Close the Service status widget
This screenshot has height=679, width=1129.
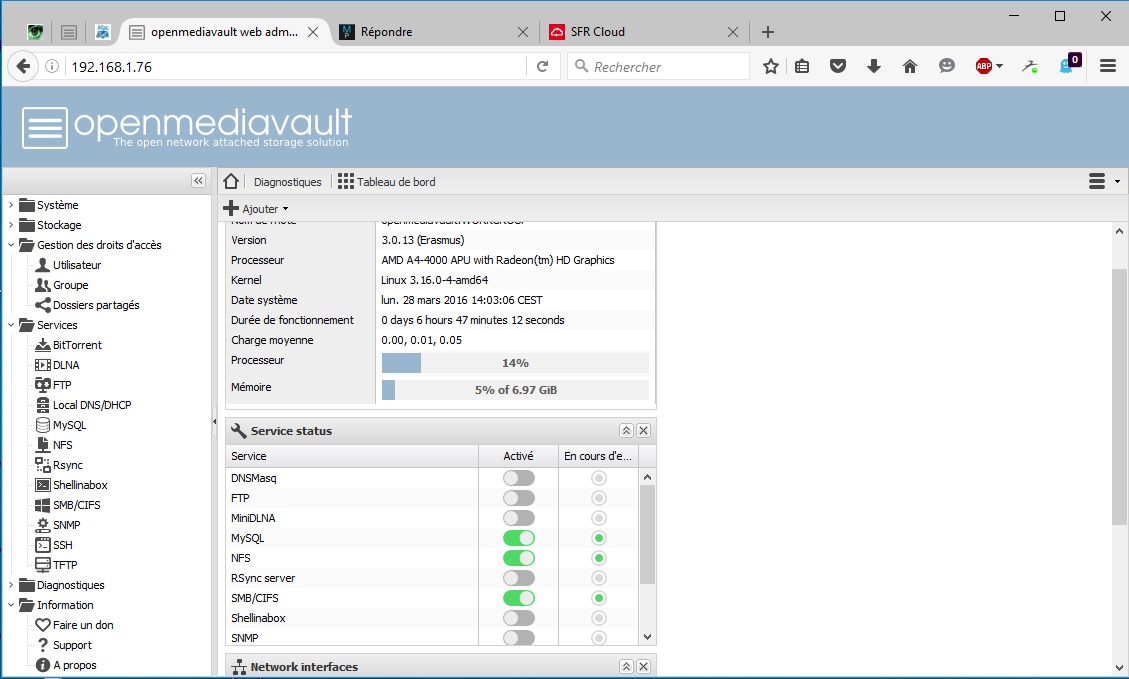(644, 431)
